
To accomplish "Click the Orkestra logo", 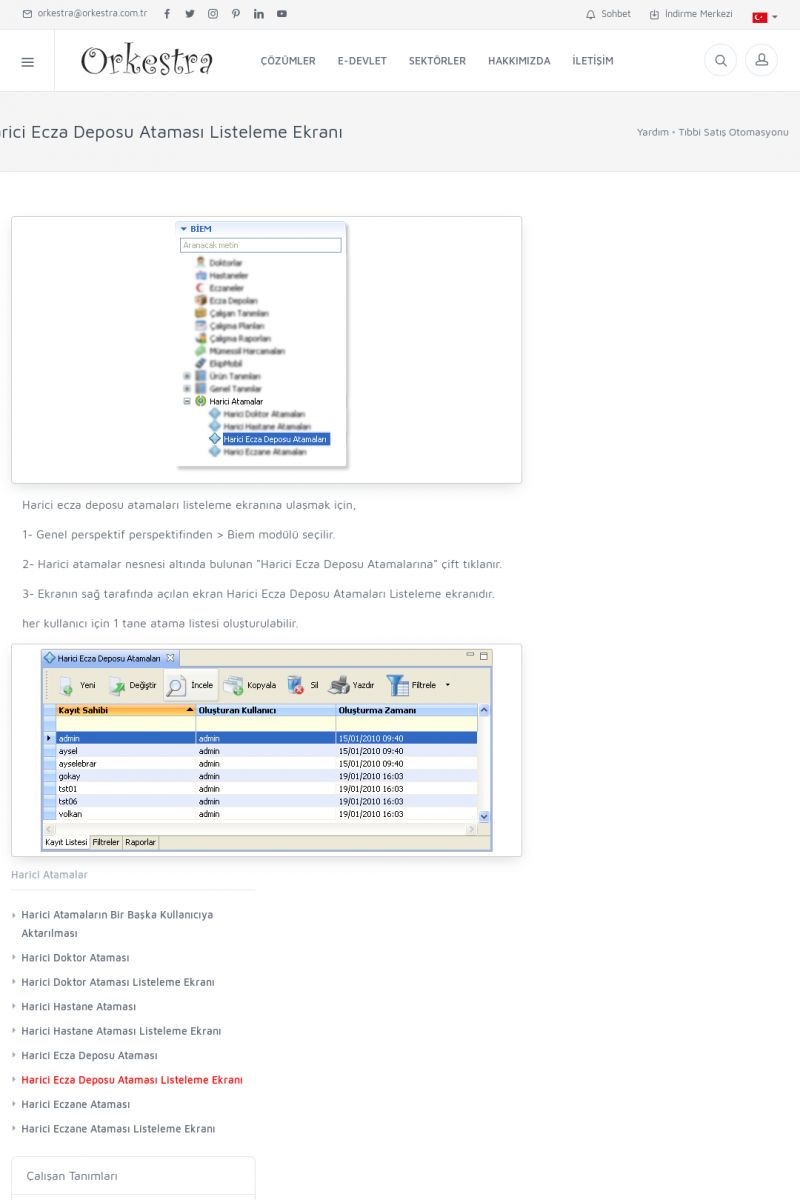I will pos(147,61).
